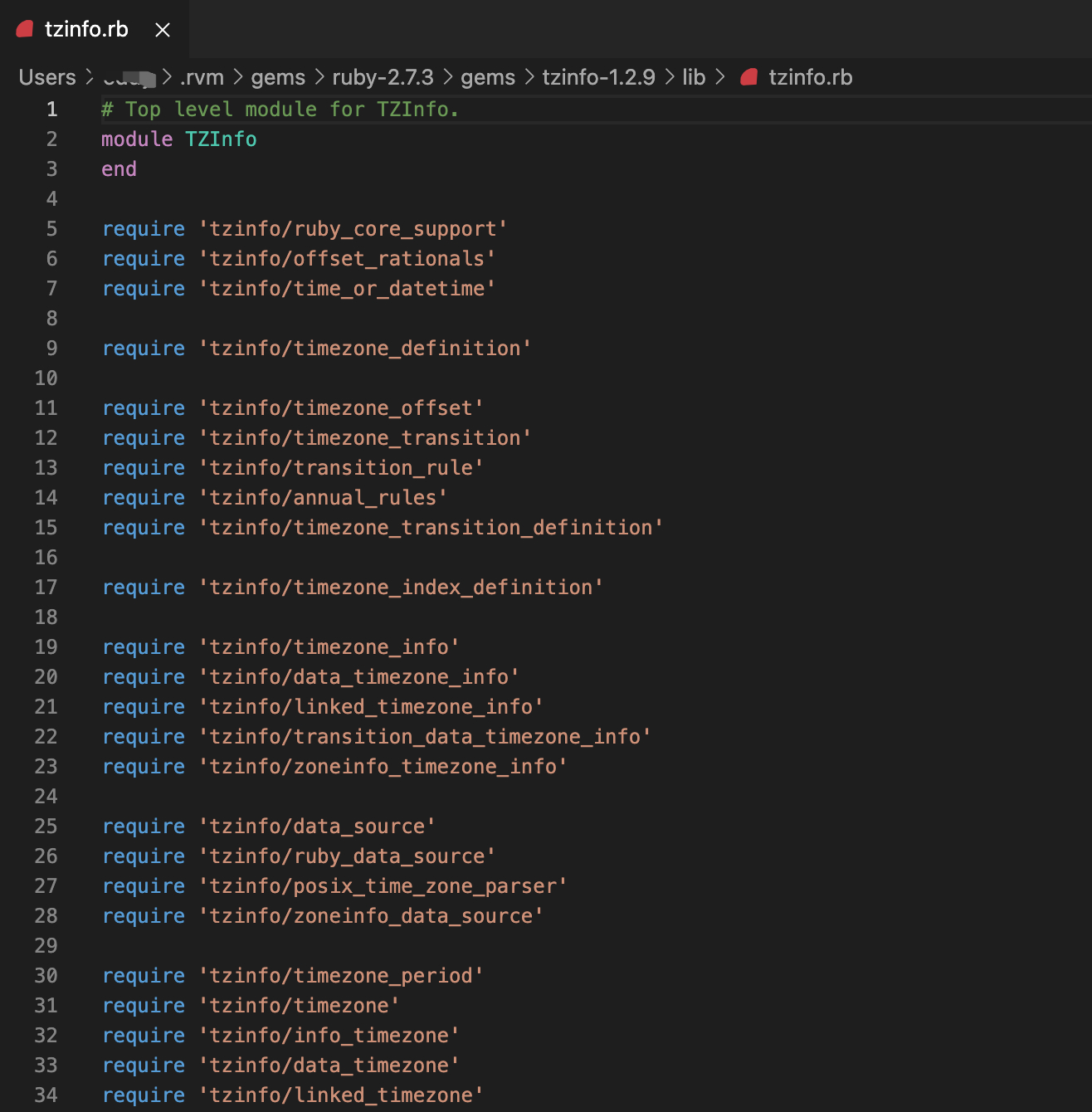Click the 'require' keyword on line 9

click(x=144, y=348)
